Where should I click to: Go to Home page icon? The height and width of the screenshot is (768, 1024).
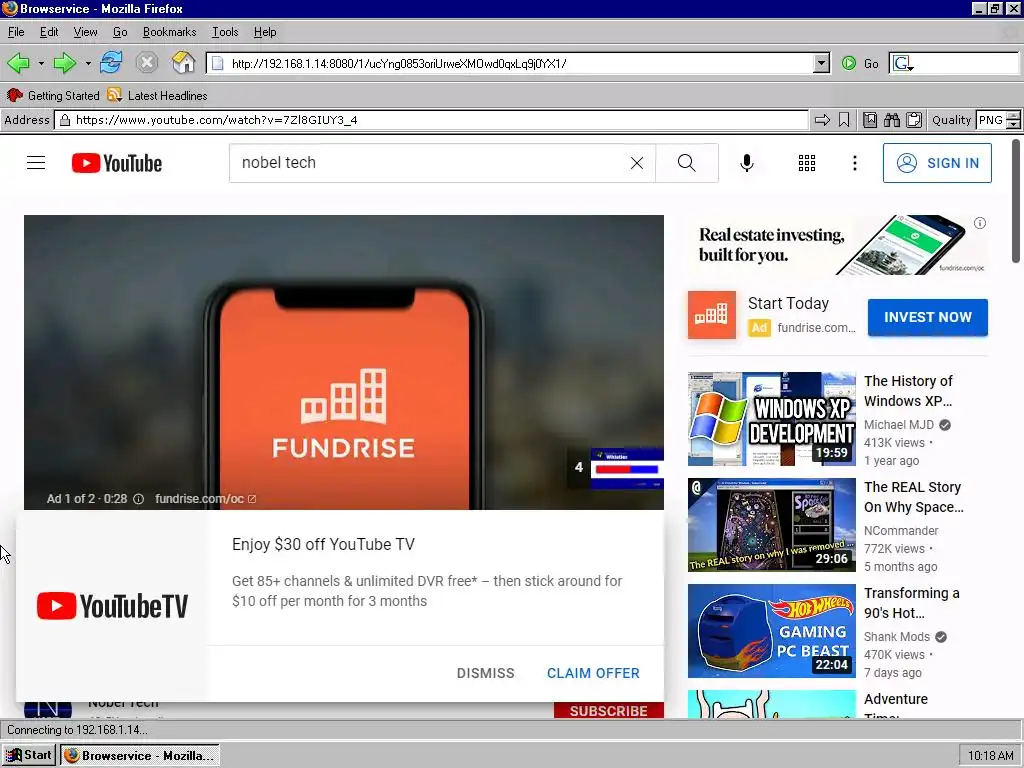tap(184, 63)
